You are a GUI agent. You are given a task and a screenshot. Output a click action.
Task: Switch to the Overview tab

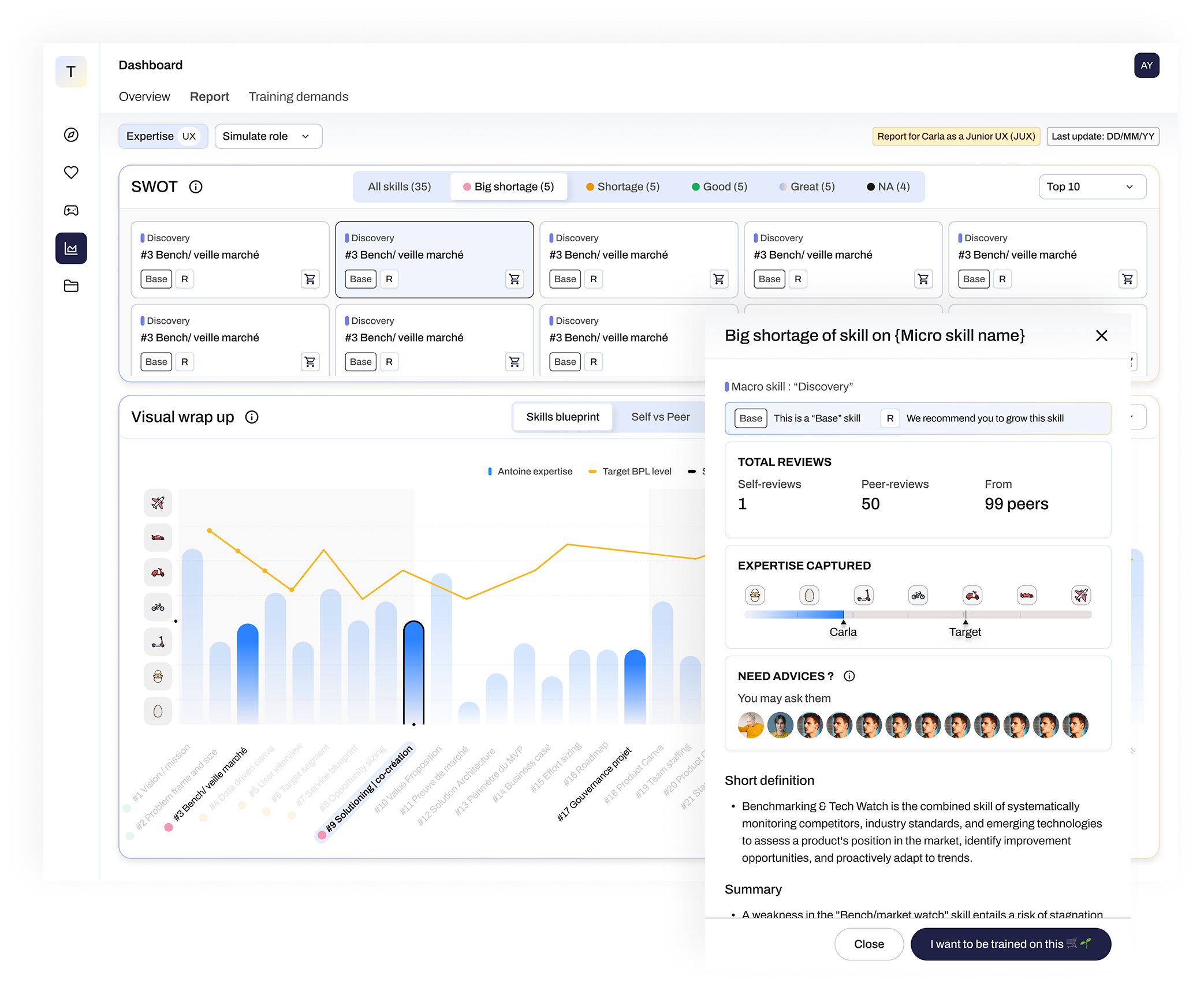pyautogui.click(x=144, y=96)
